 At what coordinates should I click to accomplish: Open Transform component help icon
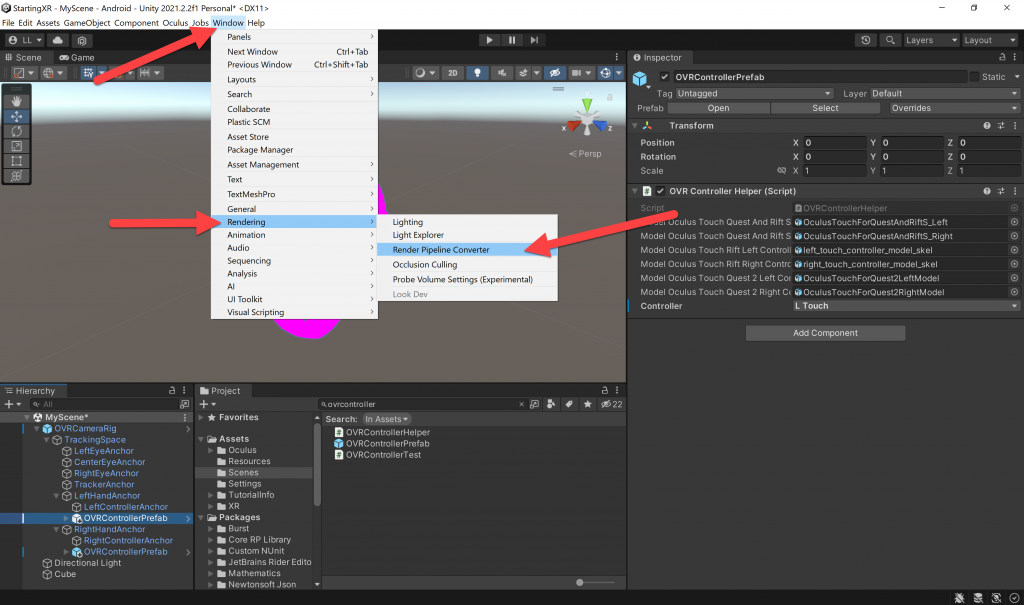pos(987,125)
